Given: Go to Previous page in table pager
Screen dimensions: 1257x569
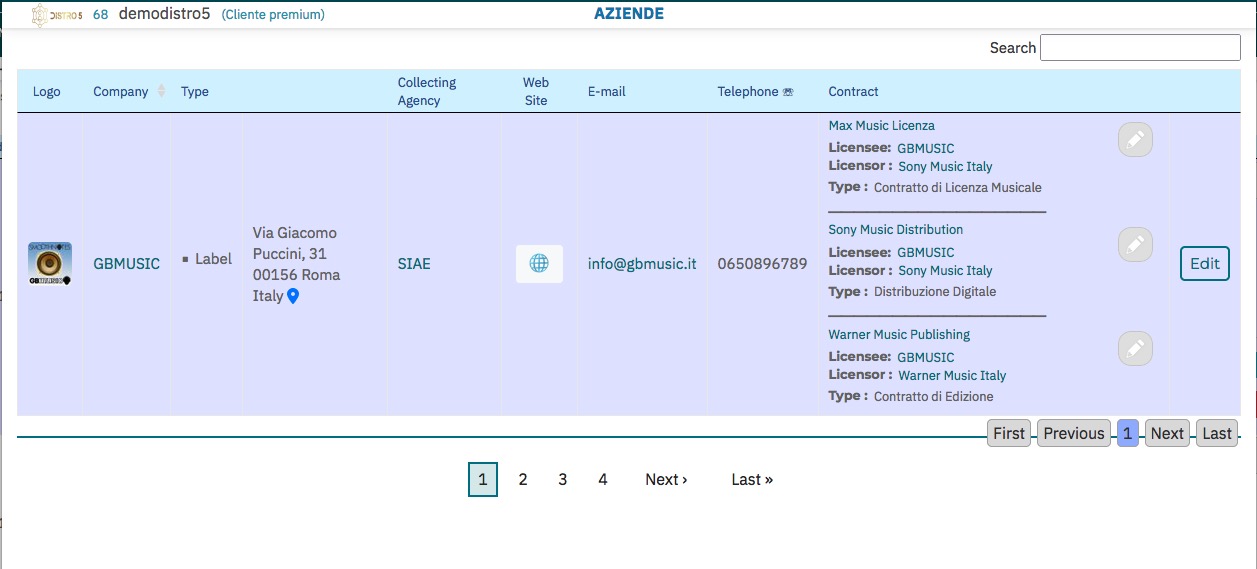Looking at the screenshot, I should 1074,433.
